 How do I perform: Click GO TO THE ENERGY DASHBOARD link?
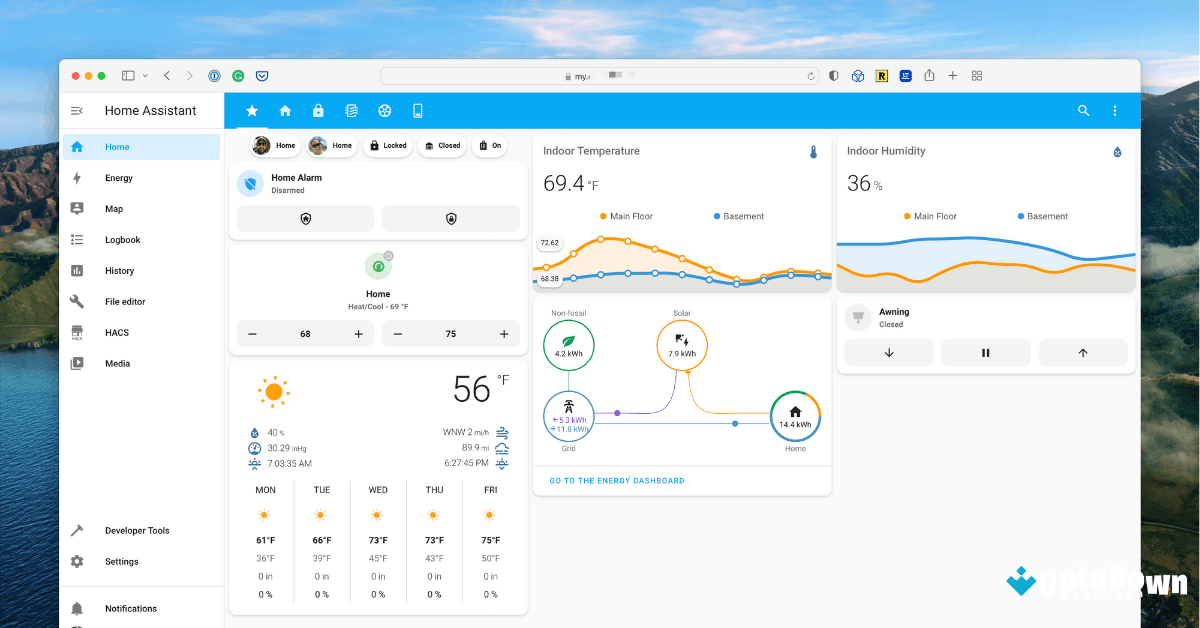tap(616, 480)
